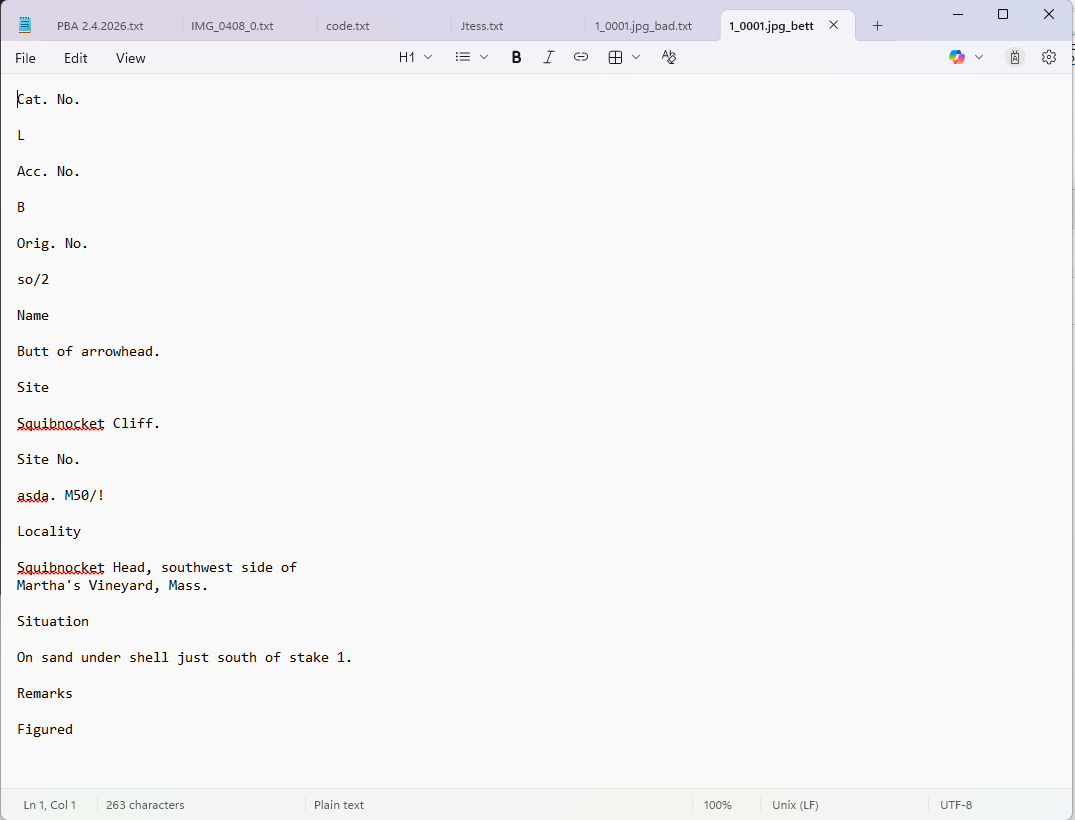The width and height of the screenshot is (1075, 820).
Task: Open the View menu
Action: pos(130,58)
